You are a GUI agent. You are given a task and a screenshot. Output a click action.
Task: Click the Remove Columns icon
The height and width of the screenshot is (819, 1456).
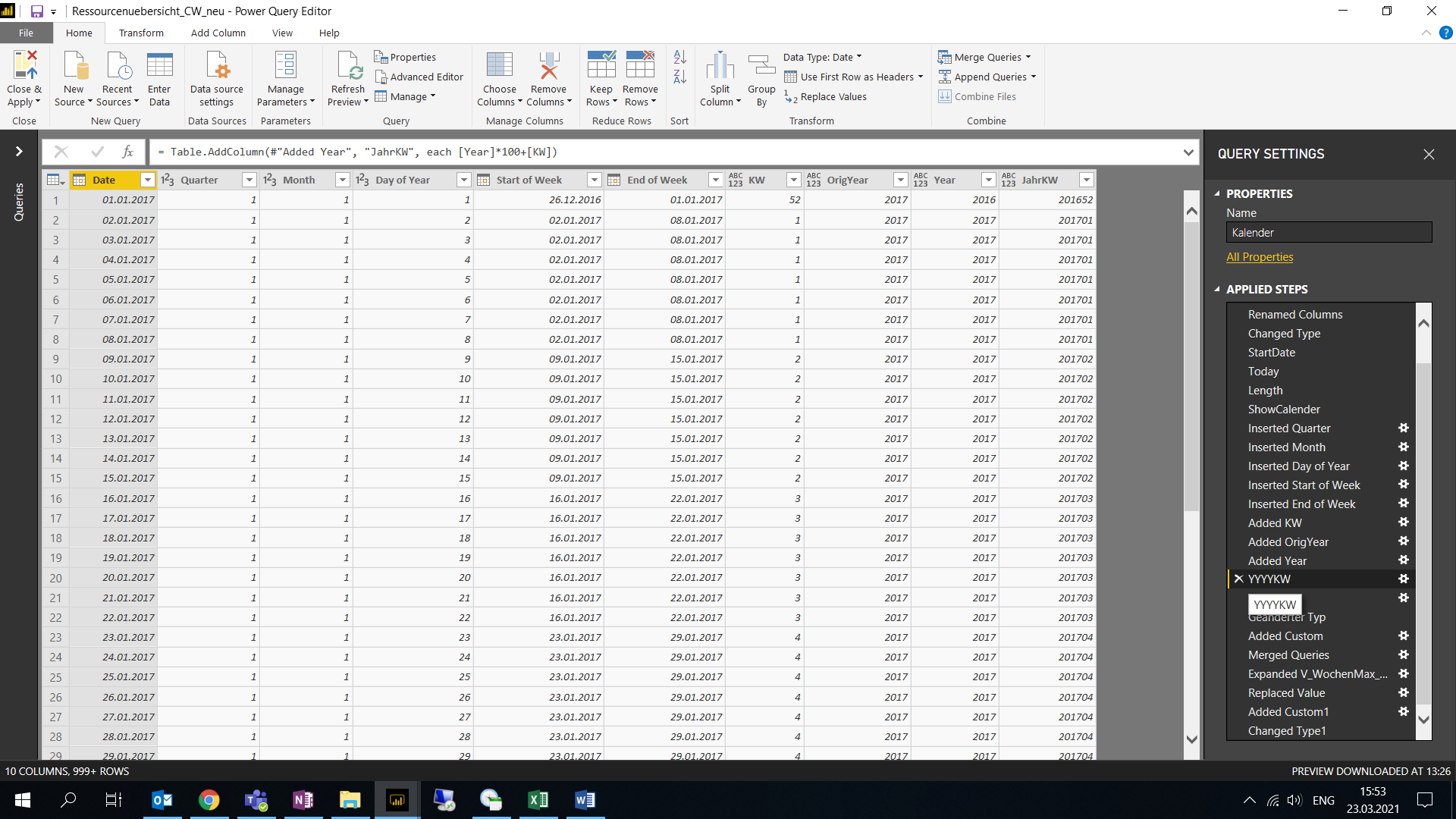[x=548, y=66]
